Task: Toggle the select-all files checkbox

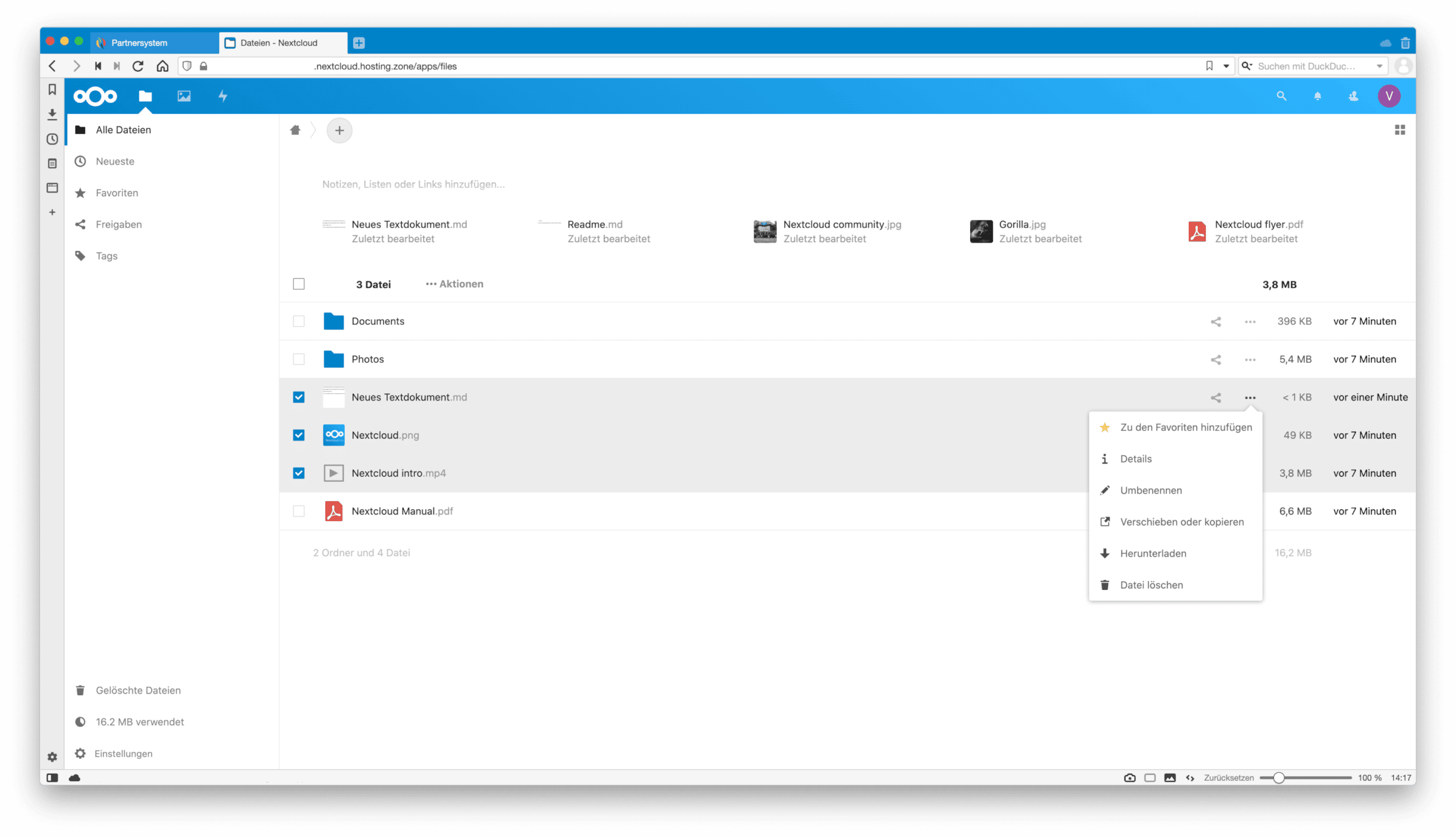Action: (299, 284)
